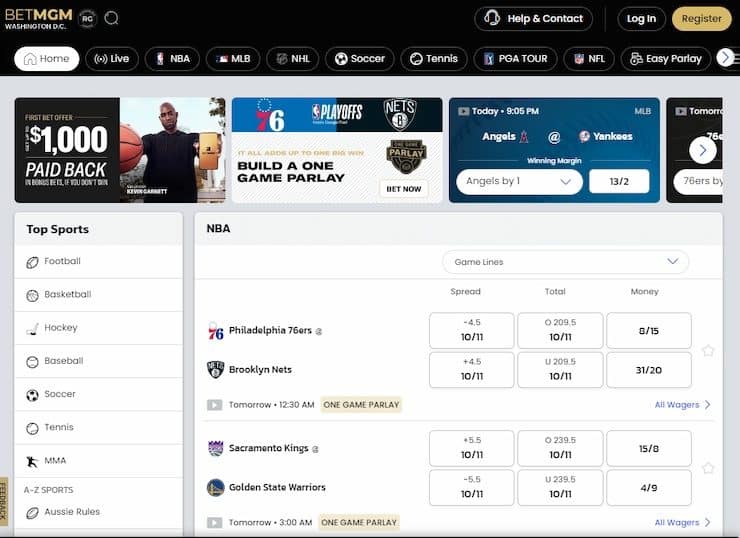This screenshot has width=740, height=538.
Task: Select Under 239.5 total at 10/11
Action: click(x=560, y=488)
